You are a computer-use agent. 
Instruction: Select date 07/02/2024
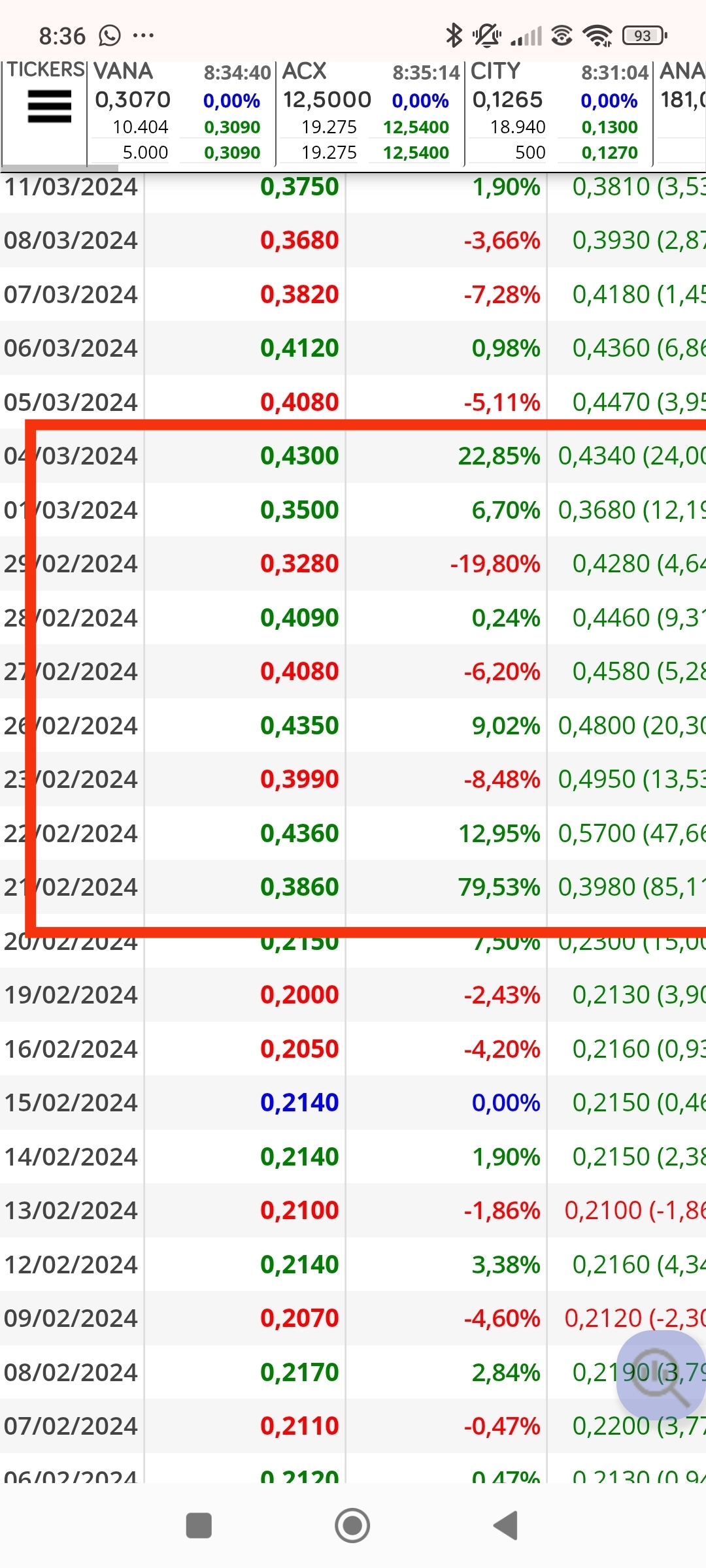click(x=71, y=1426)
